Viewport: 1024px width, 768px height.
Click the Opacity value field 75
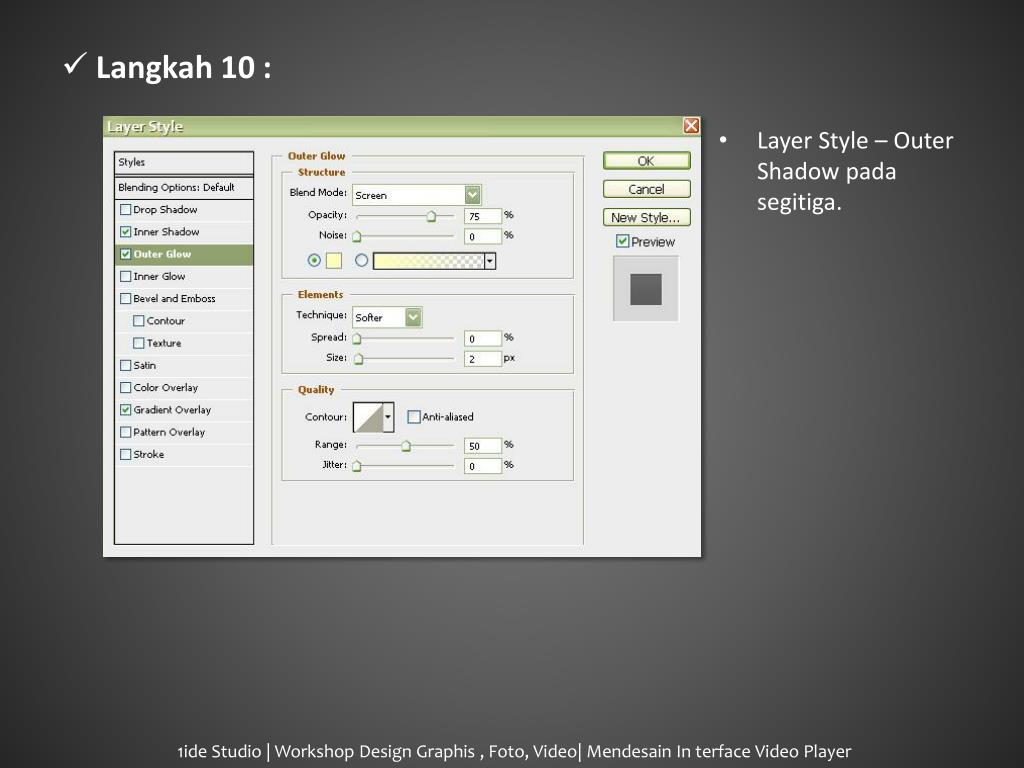pos(483,216)
